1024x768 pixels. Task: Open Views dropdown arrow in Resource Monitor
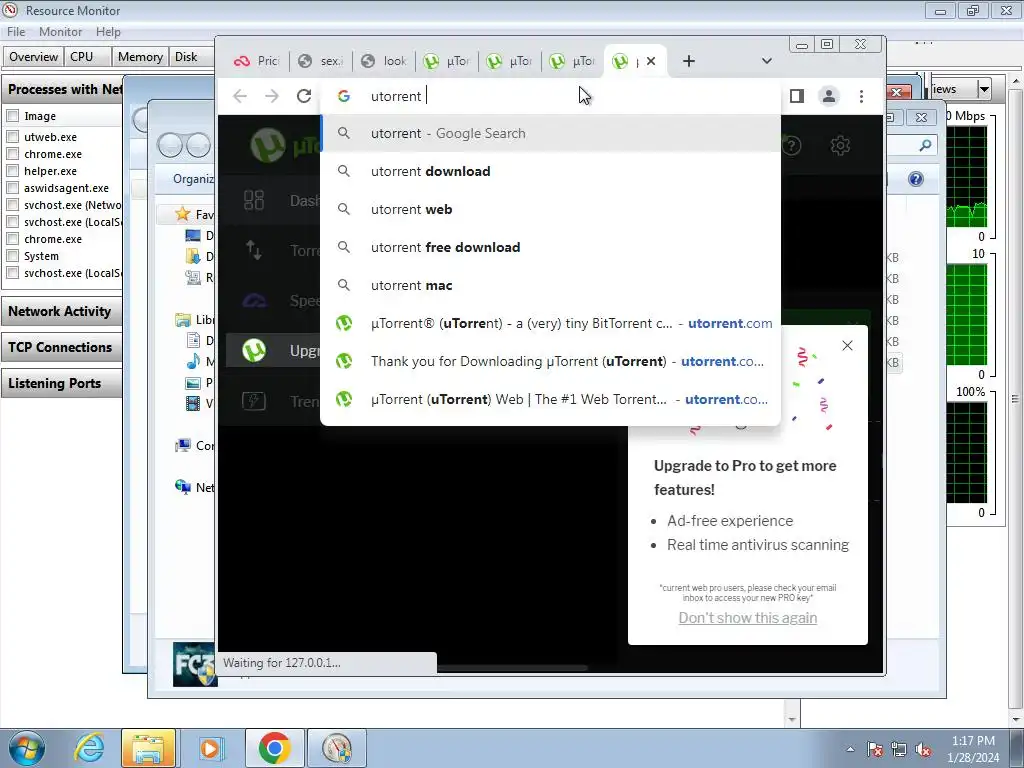click(x=984, y=89)
